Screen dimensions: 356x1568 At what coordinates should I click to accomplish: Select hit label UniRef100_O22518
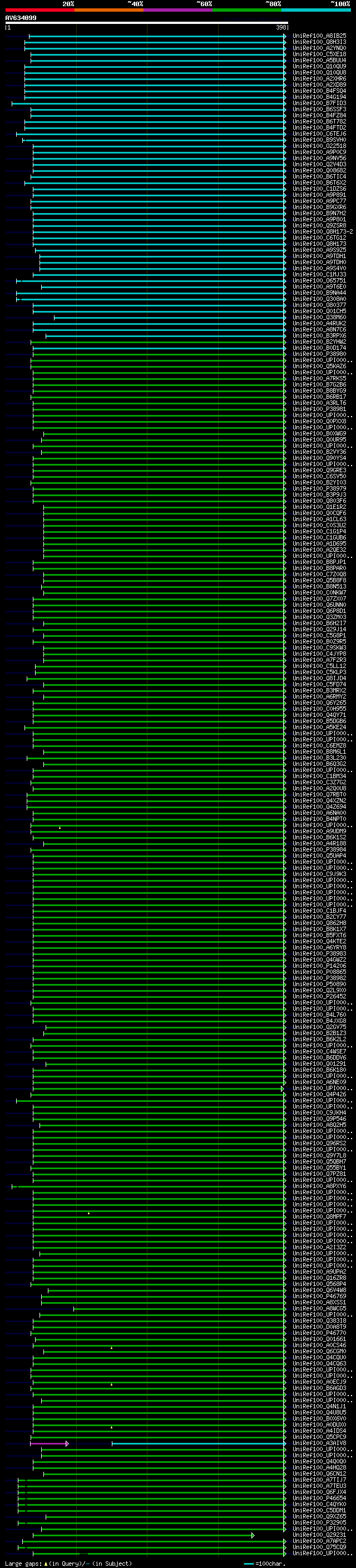tap(319, 146)
